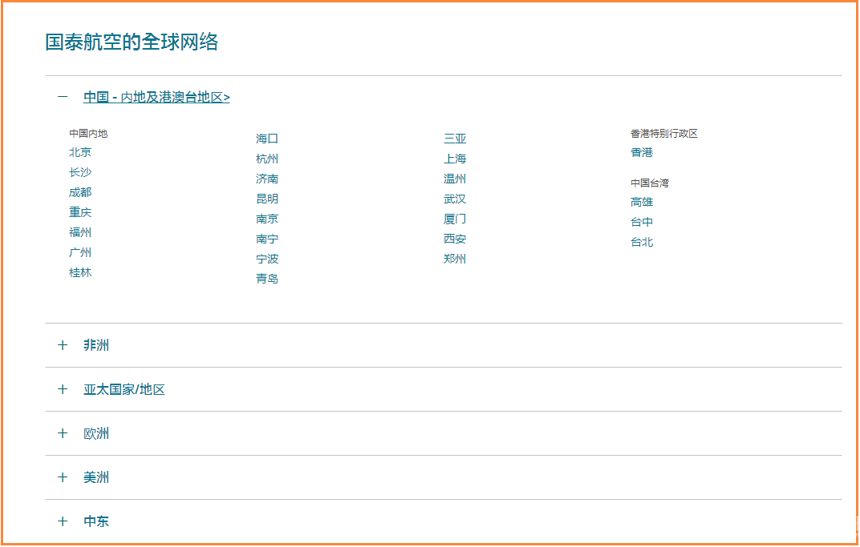860x547 pixels.
Task: Choose the 高雄 destination link
Action: click(x=642, y=202)
